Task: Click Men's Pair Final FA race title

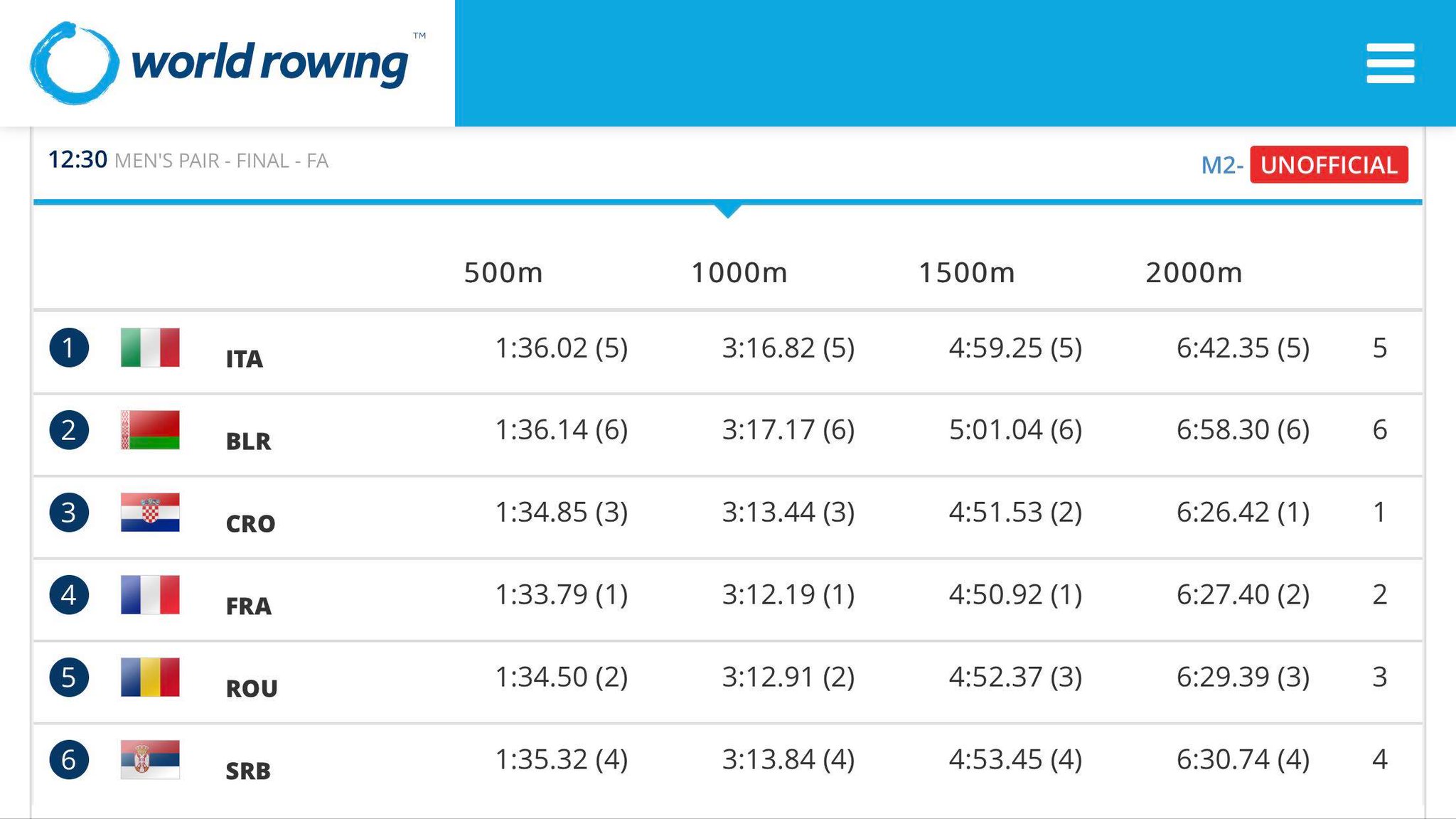Action: pyautogui.click(x=221, y=161)
